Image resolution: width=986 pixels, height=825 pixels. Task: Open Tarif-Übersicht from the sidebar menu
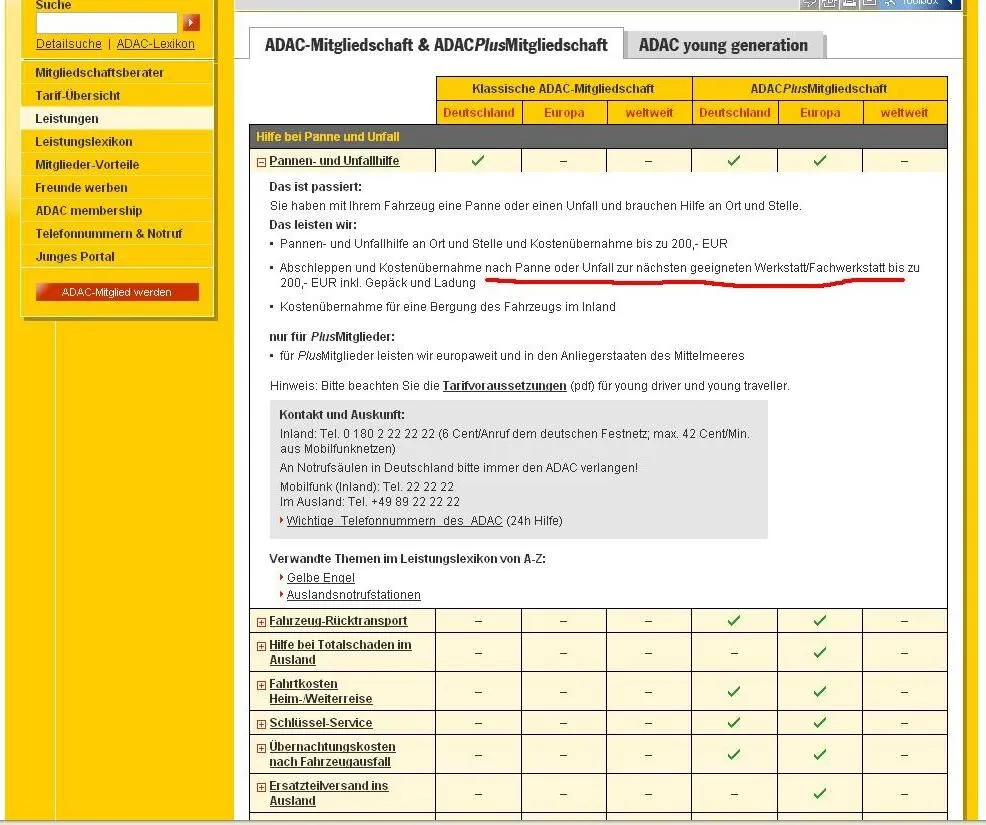(78, 96)
